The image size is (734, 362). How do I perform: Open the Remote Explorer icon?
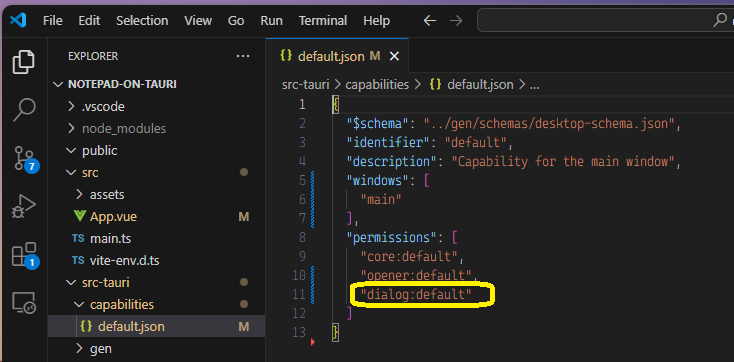pos(23,303)
